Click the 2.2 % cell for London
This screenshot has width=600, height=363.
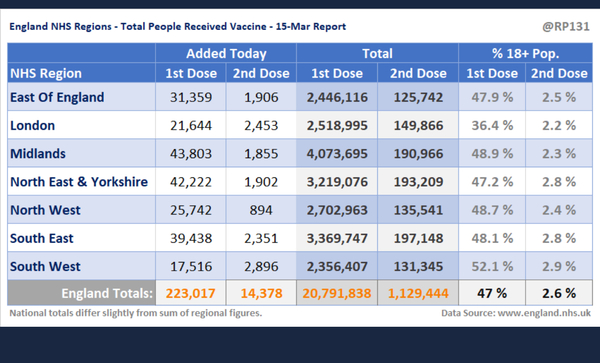[x=559, y=125]
